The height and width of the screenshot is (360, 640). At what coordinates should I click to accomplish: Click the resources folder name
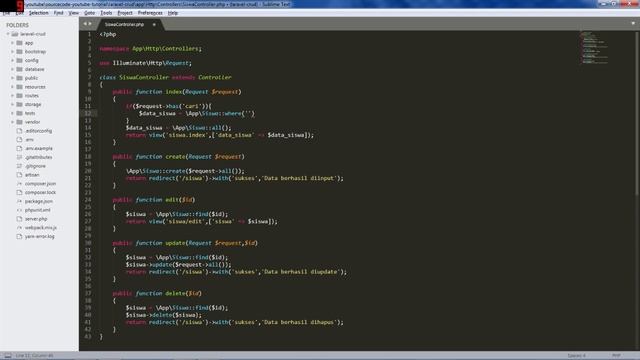[35, 87]
